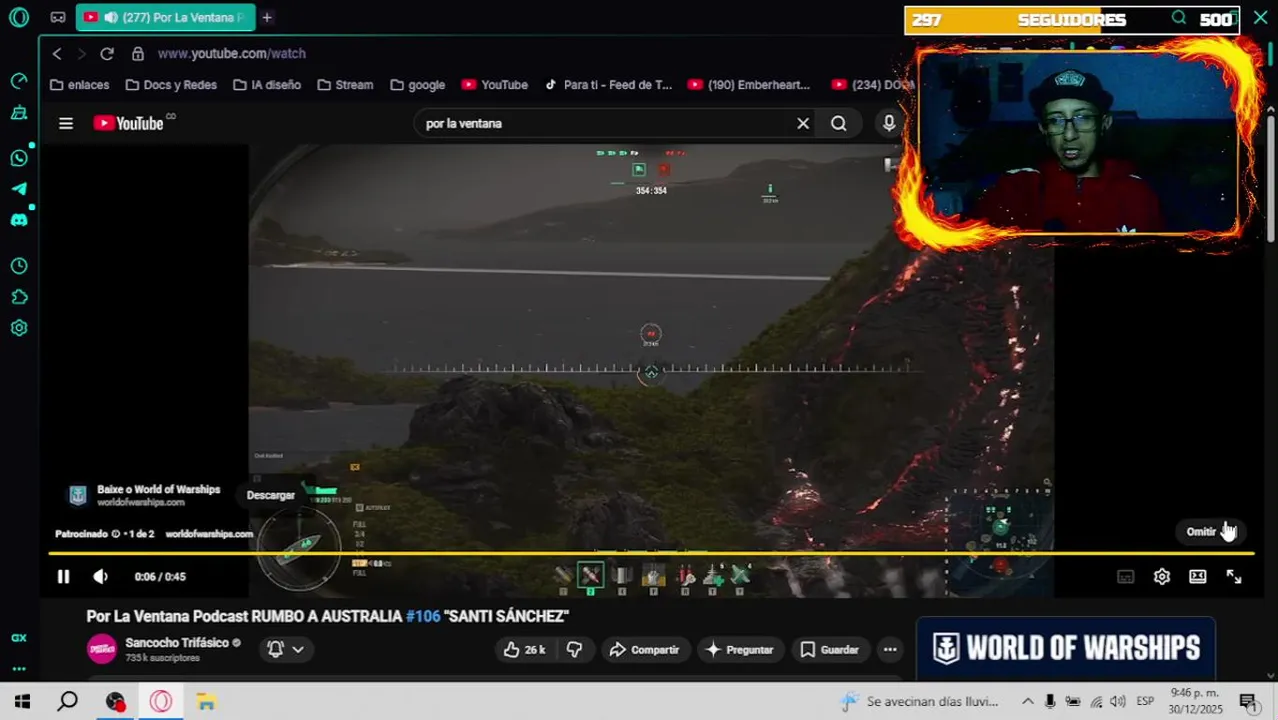1278x720 pixels.
Task: Click the 'por la ventana' search field
Action: tap(605, 124)
